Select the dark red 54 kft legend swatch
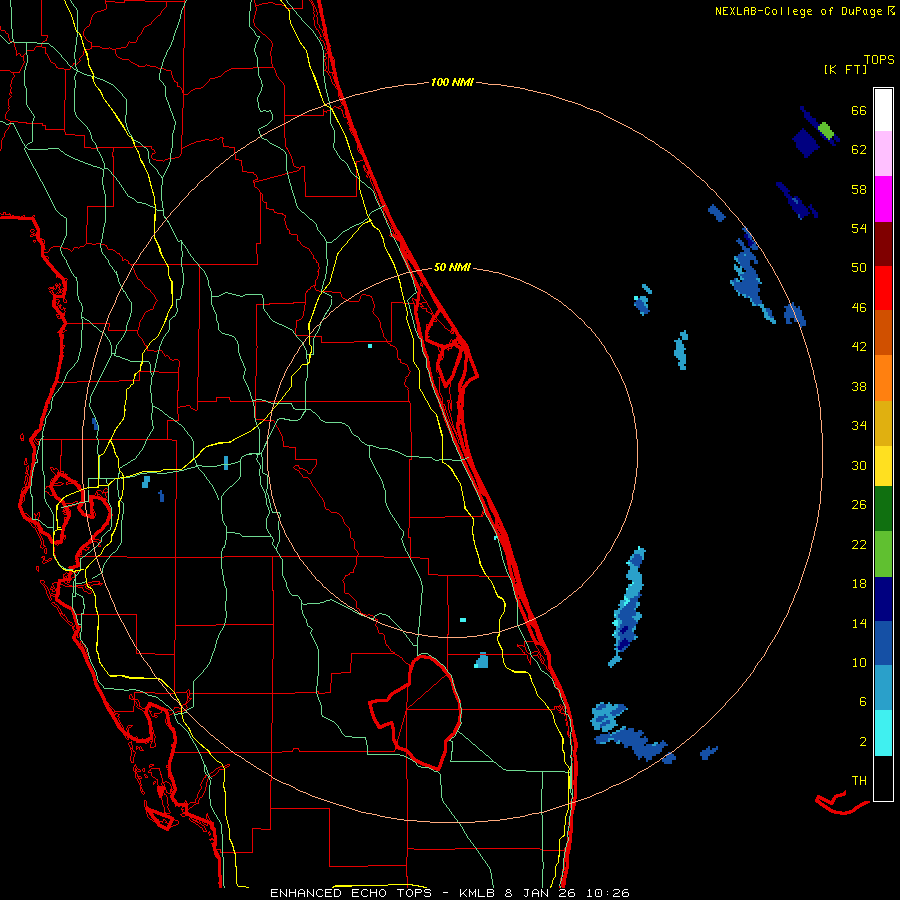 point(883,244)
